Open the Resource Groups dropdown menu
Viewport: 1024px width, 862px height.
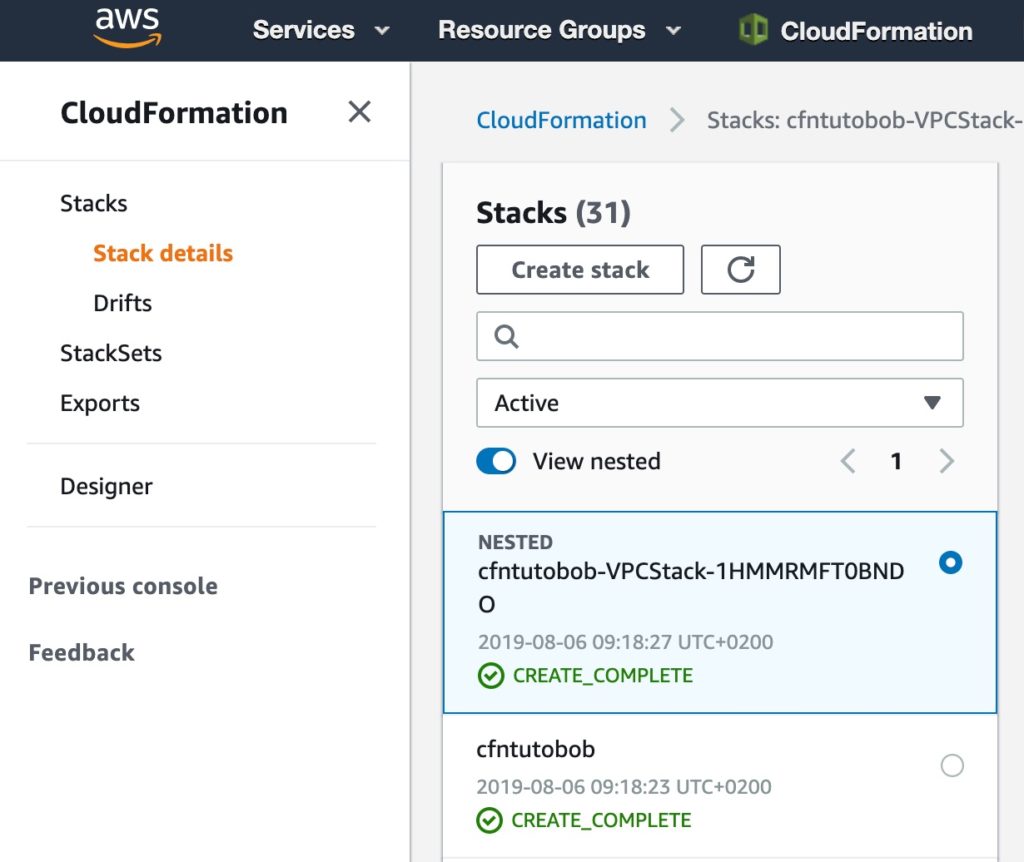click(560, 30)
